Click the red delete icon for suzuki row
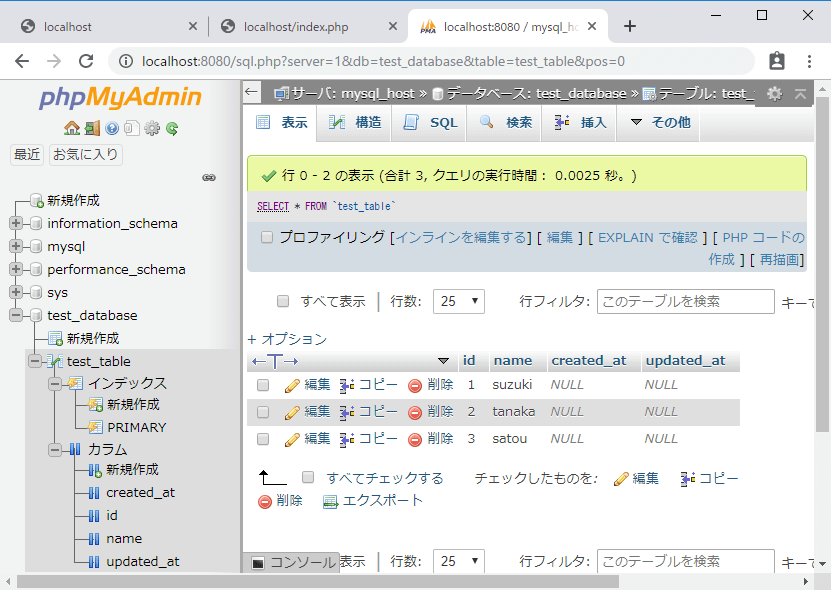This screenshot has width=831, height=590. 415,385
